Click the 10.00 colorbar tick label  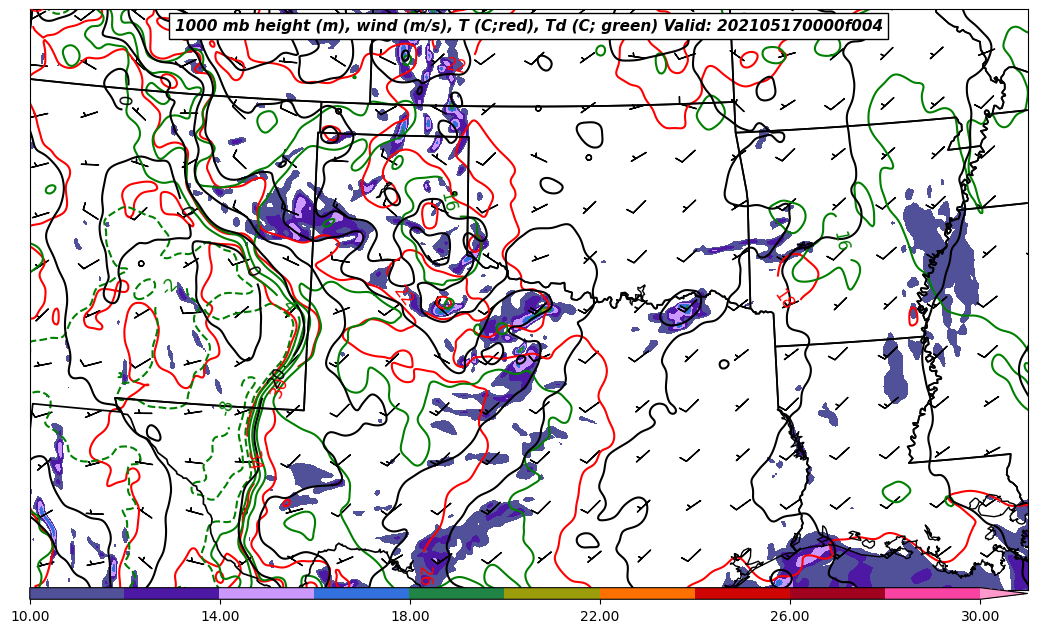(30, 616)
